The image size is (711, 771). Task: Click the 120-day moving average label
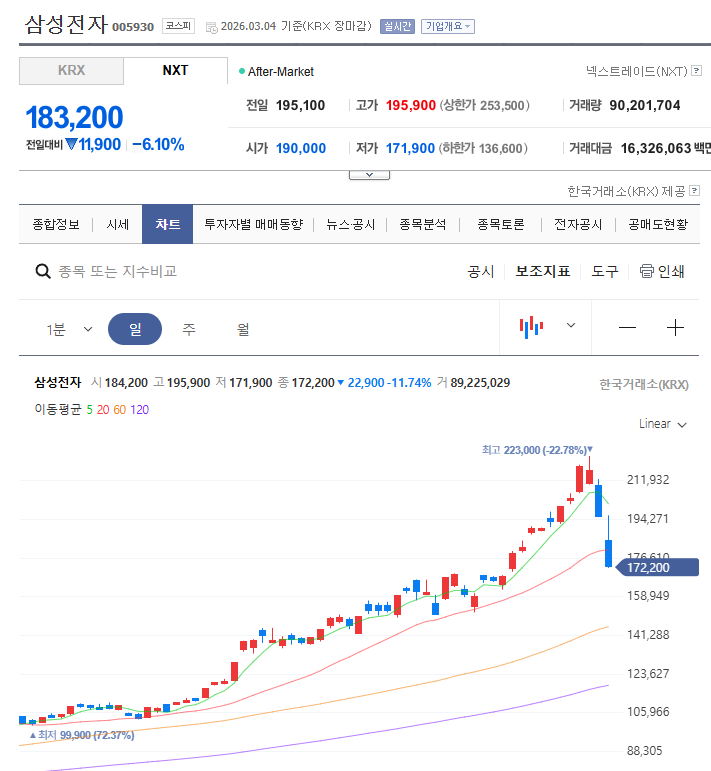[x=140, y=410]
